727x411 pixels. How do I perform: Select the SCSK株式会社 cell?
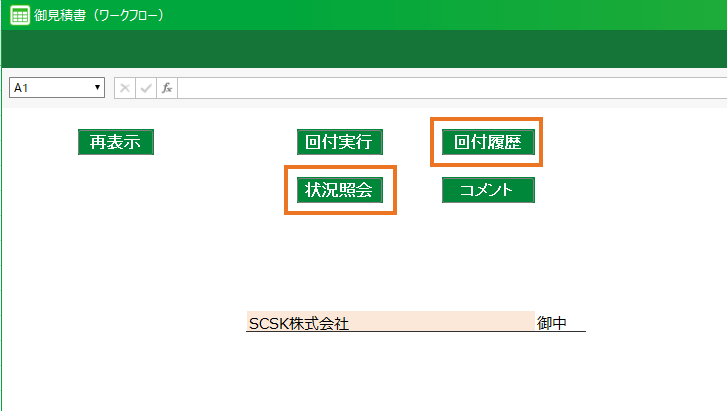(x=390, y=322)
